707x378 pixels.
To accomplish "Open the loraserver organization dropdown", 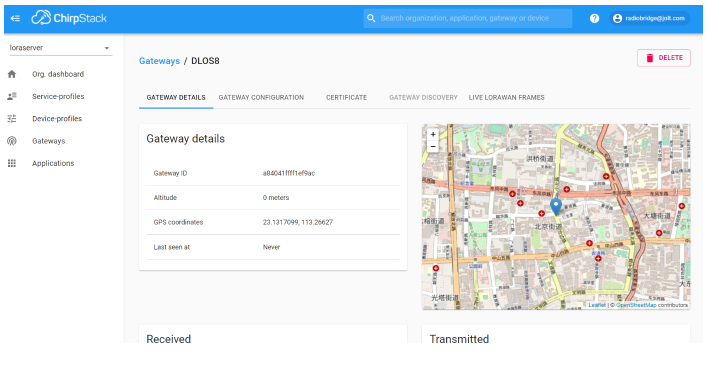I will point(60,48).
